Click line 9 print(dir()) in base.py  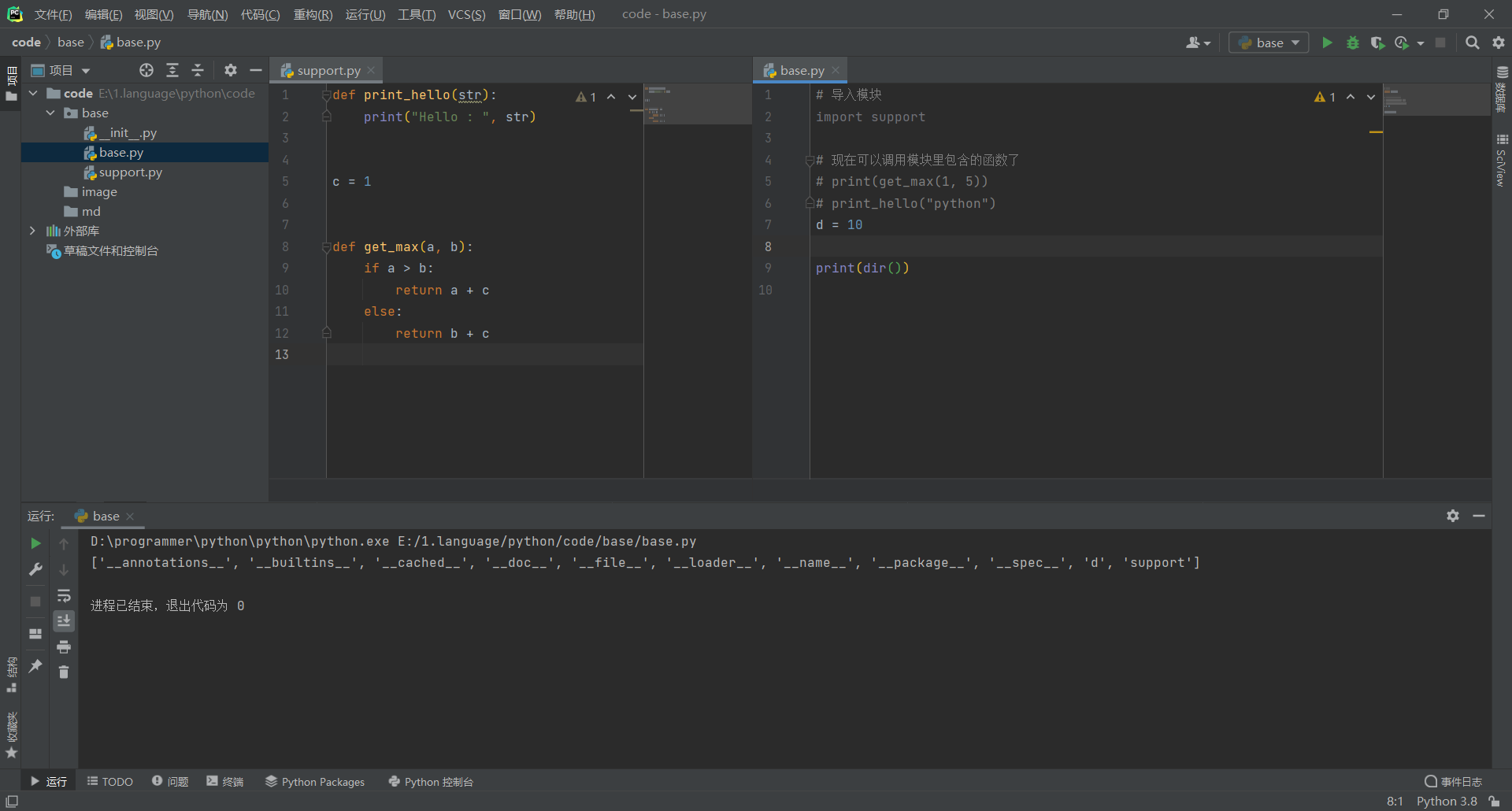click(x=862, y=268)
